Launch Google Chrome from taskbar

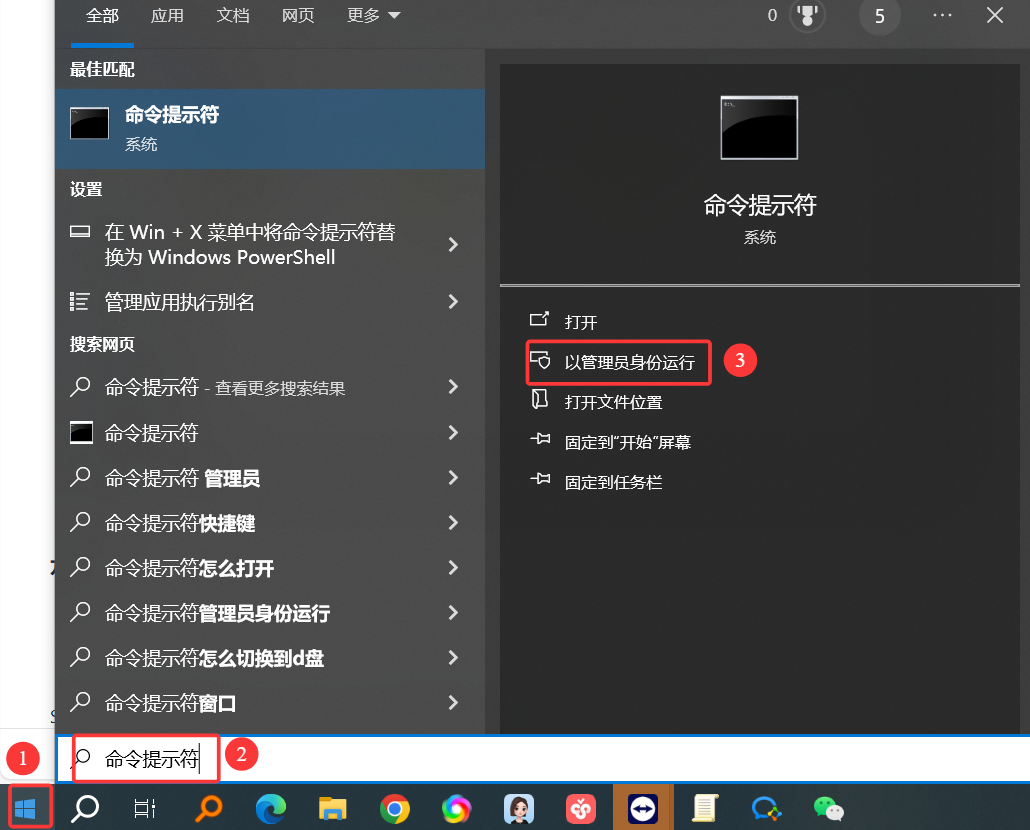tap(395, 808)
